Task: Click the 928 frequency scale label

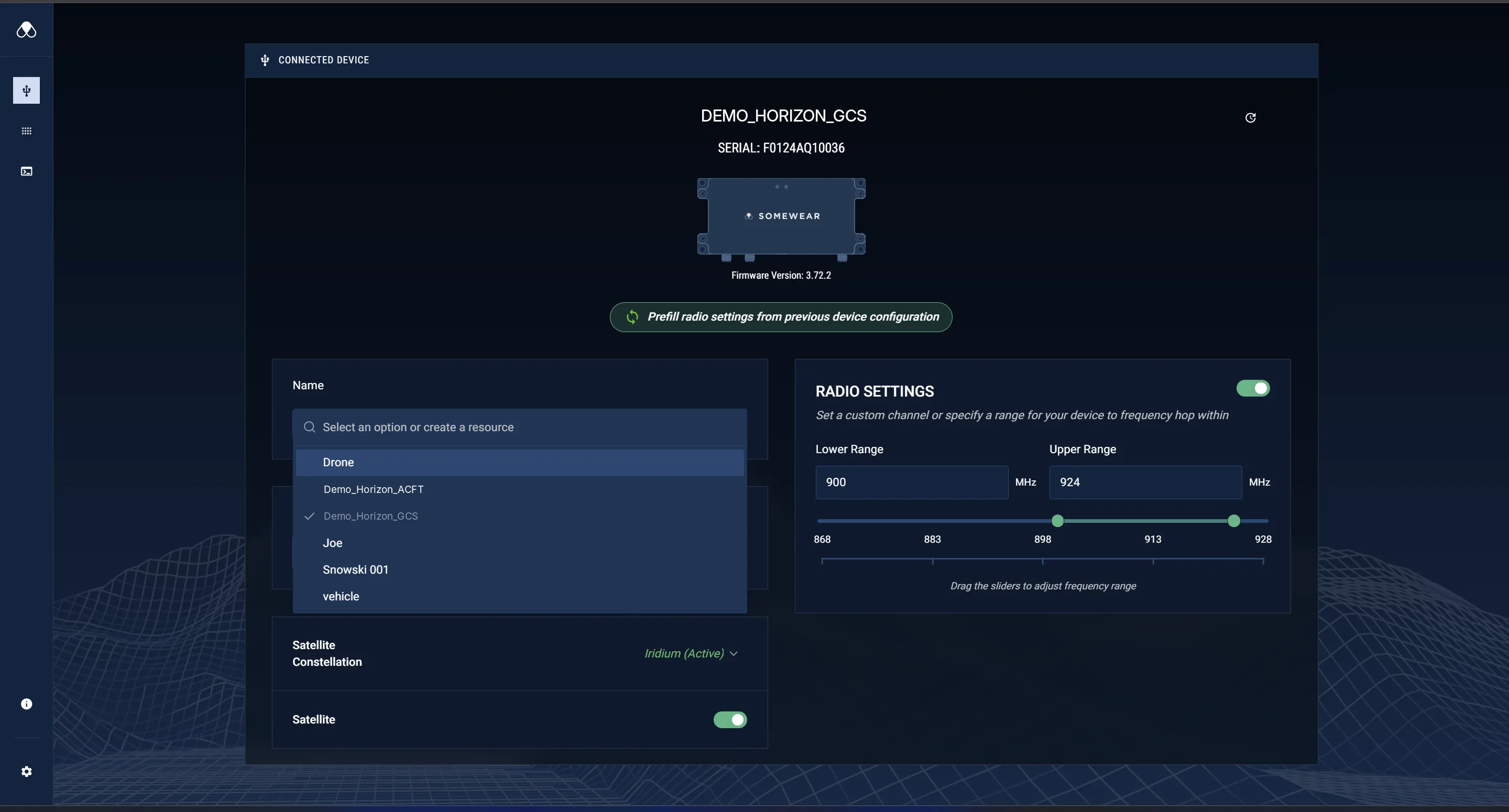Action: point(1263,539)
